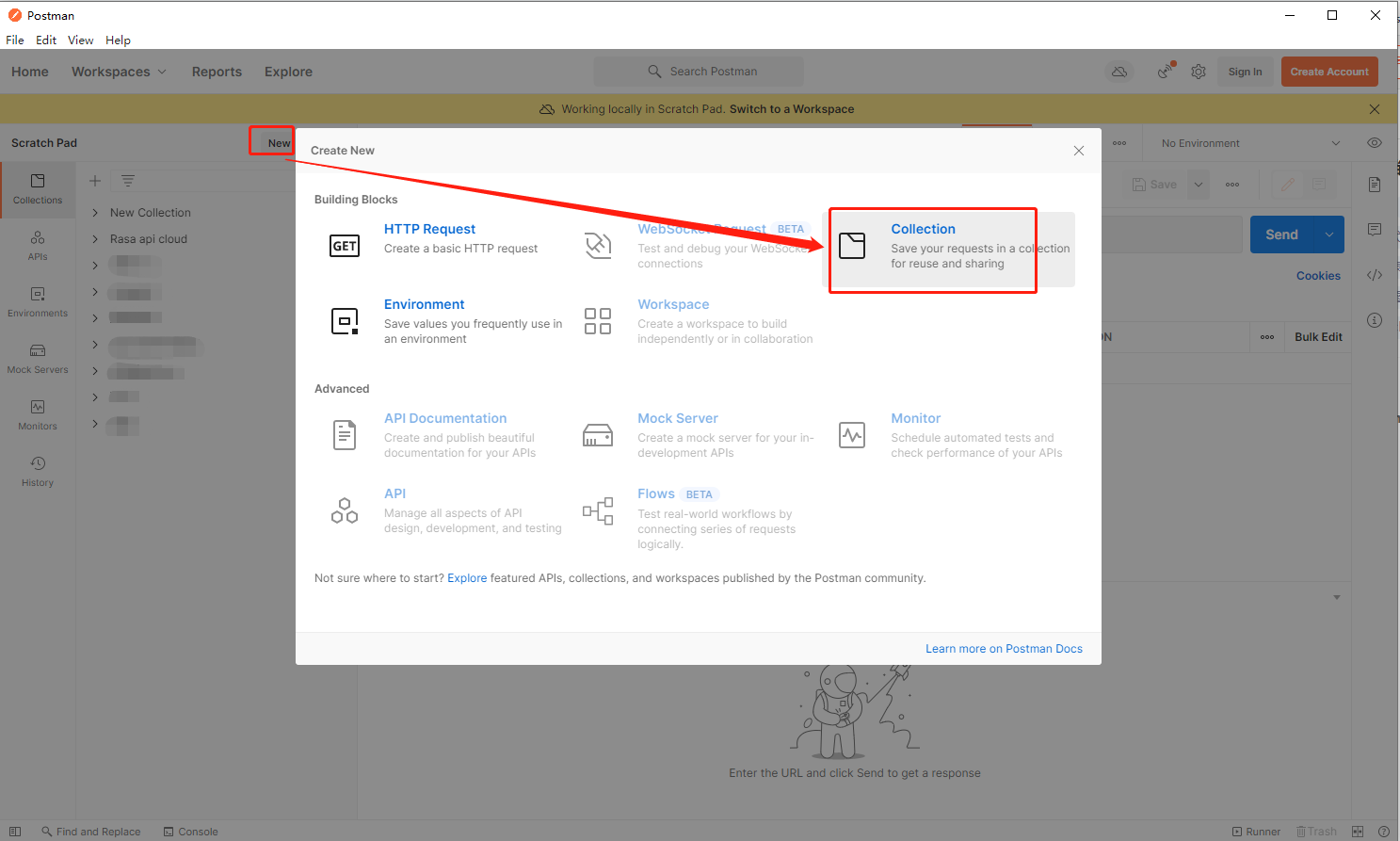Screen dimensions: 1400x841
Task: Open the Collections sidebar tab
Action: (x=38, y=189)
